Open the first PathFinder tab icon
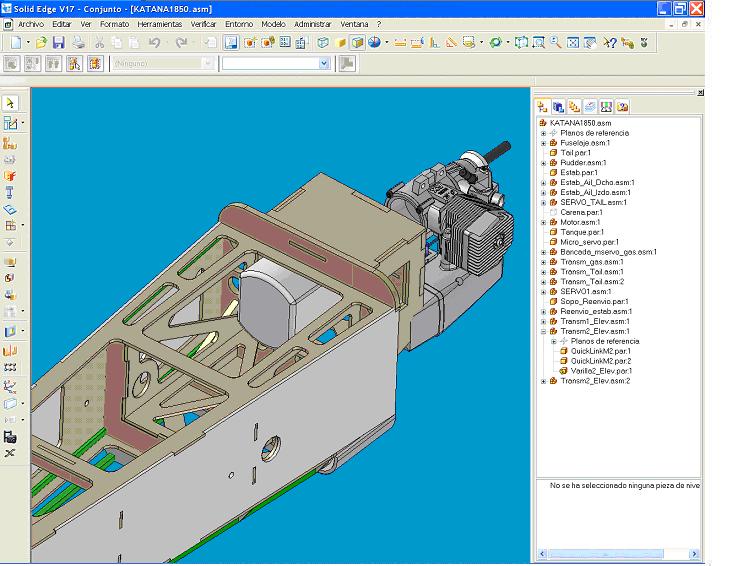Screen dimensions: 735x566 tap(543, 106)
